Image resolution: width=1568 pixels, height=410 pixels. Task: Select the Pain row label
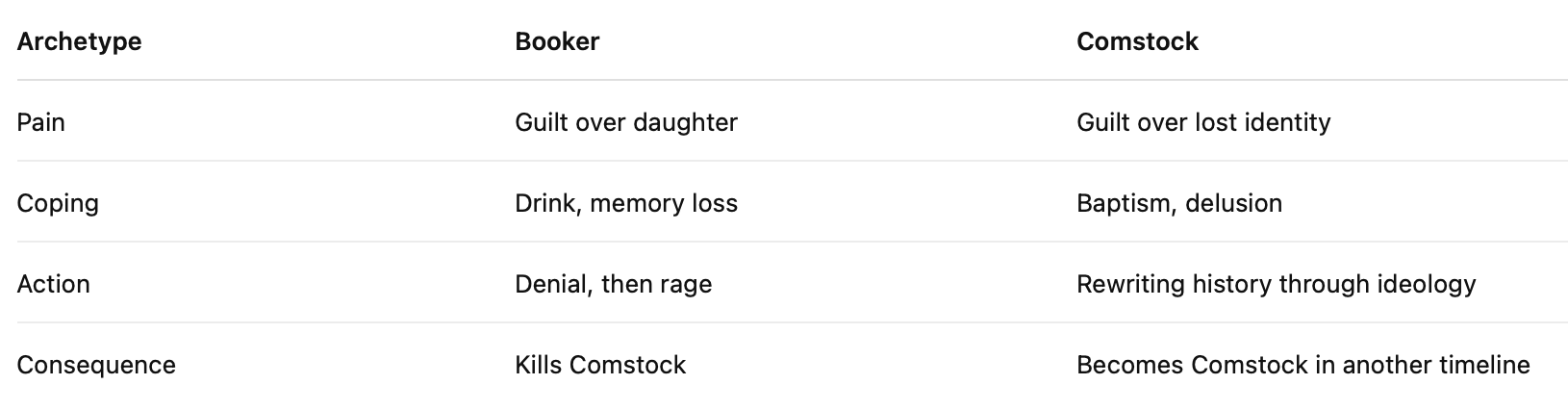coord(41,122)
